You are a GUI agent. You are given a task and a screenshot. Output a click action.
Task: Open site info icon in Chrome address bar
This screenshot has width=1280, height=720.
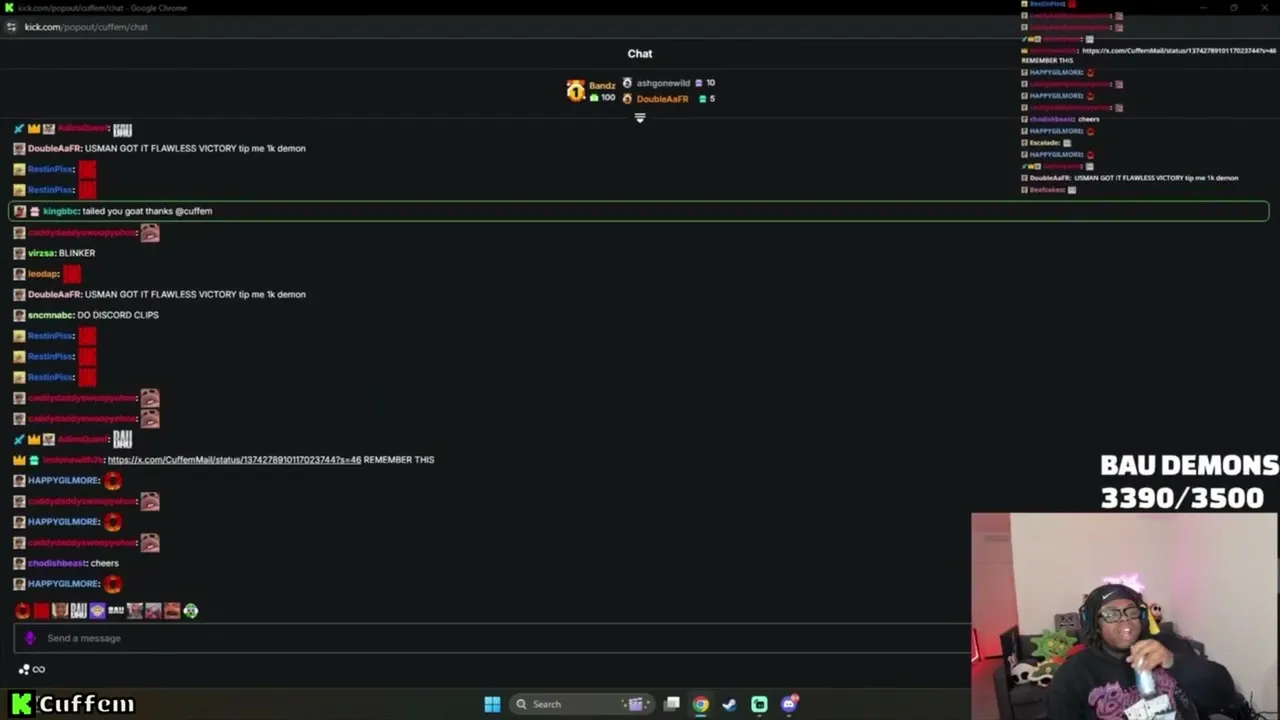tap(11, 27)
